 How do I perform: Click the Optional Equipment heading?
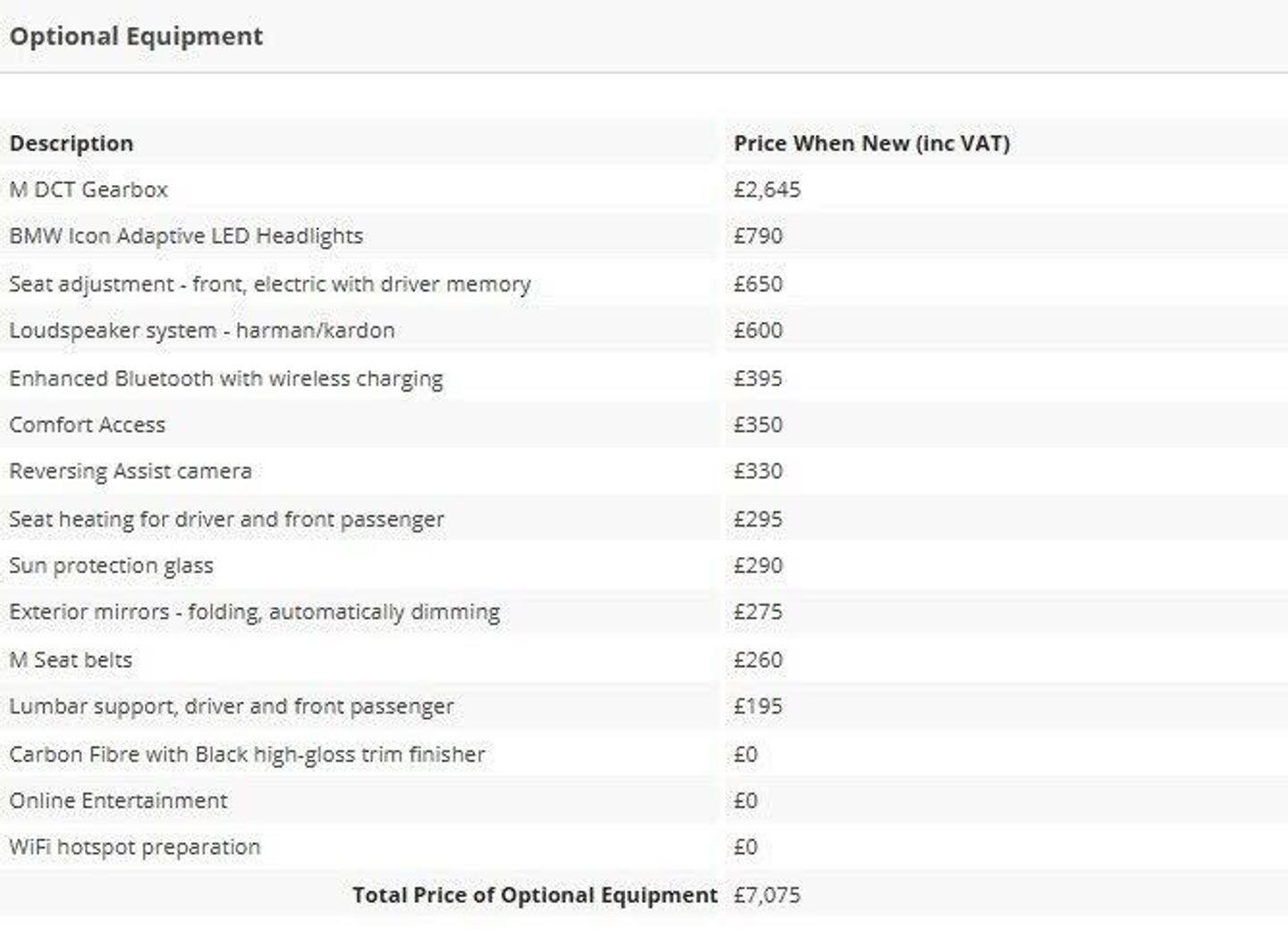136,37
